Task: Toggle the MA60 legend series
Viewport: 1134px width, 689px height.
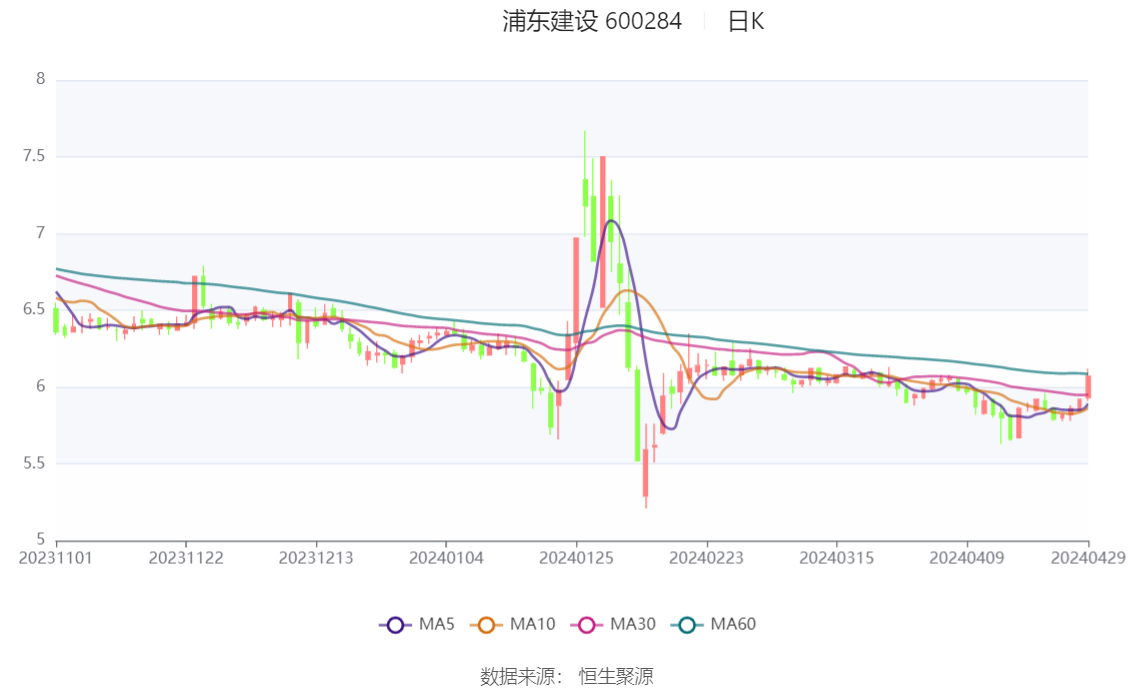Action: click(x=714, y=625)
